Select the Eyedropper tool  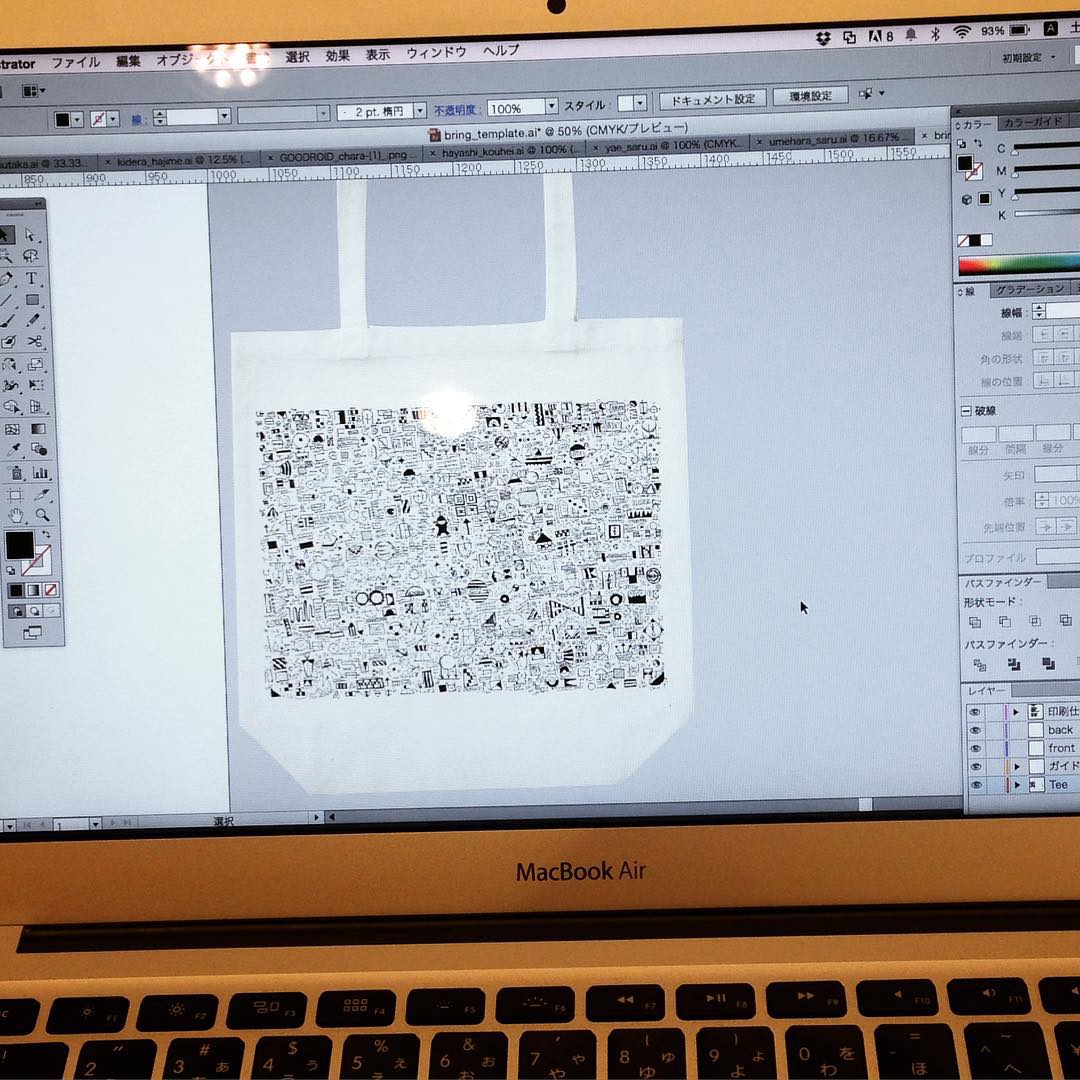pos(14,451)
